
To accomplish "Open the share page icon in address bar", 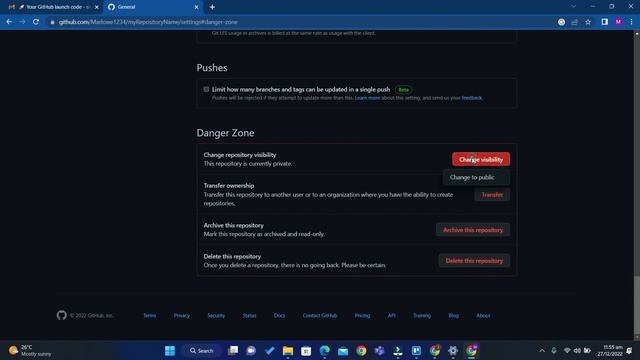I will click(x=575, y=22).
